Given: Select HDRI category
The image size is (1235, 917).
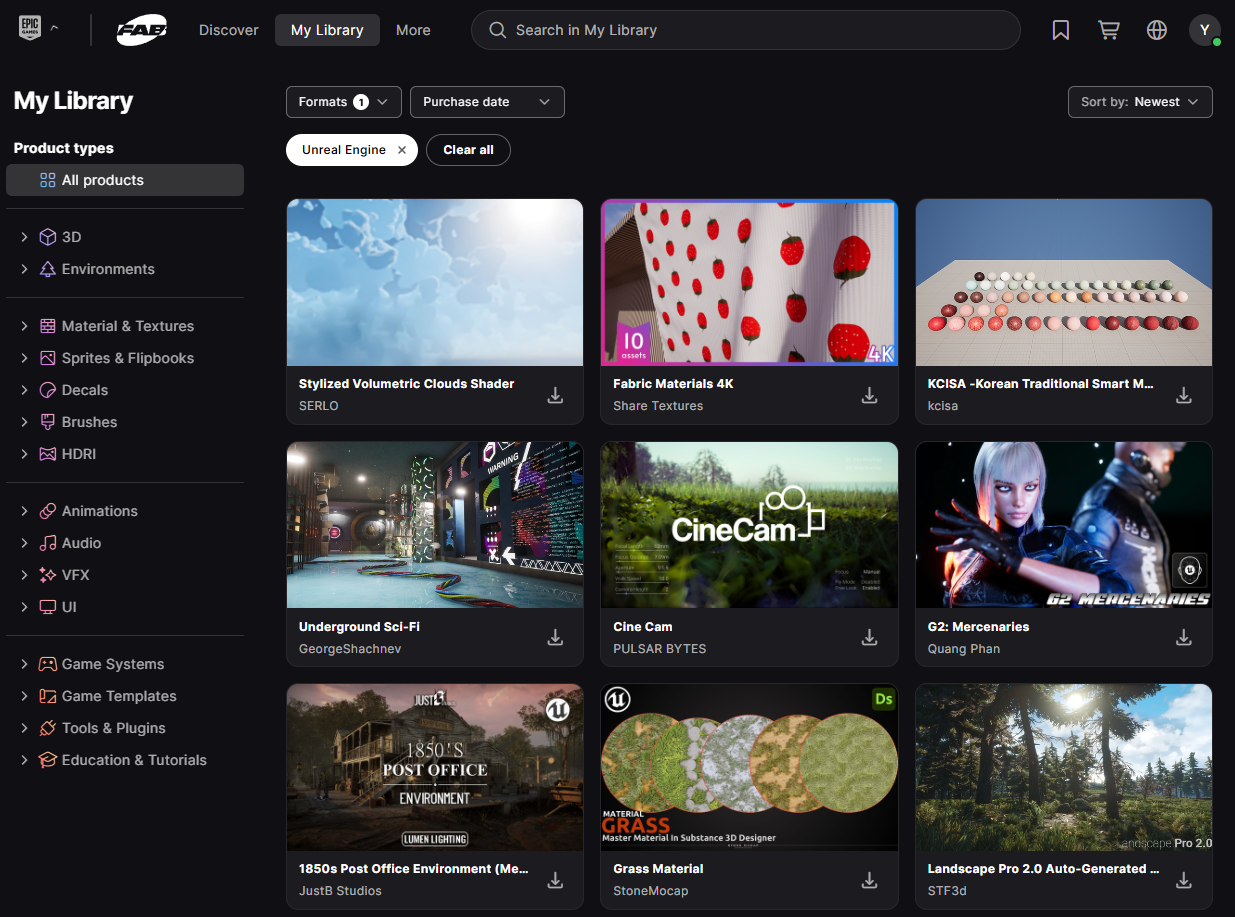Looking at the screenshot, I should (79, 454).
